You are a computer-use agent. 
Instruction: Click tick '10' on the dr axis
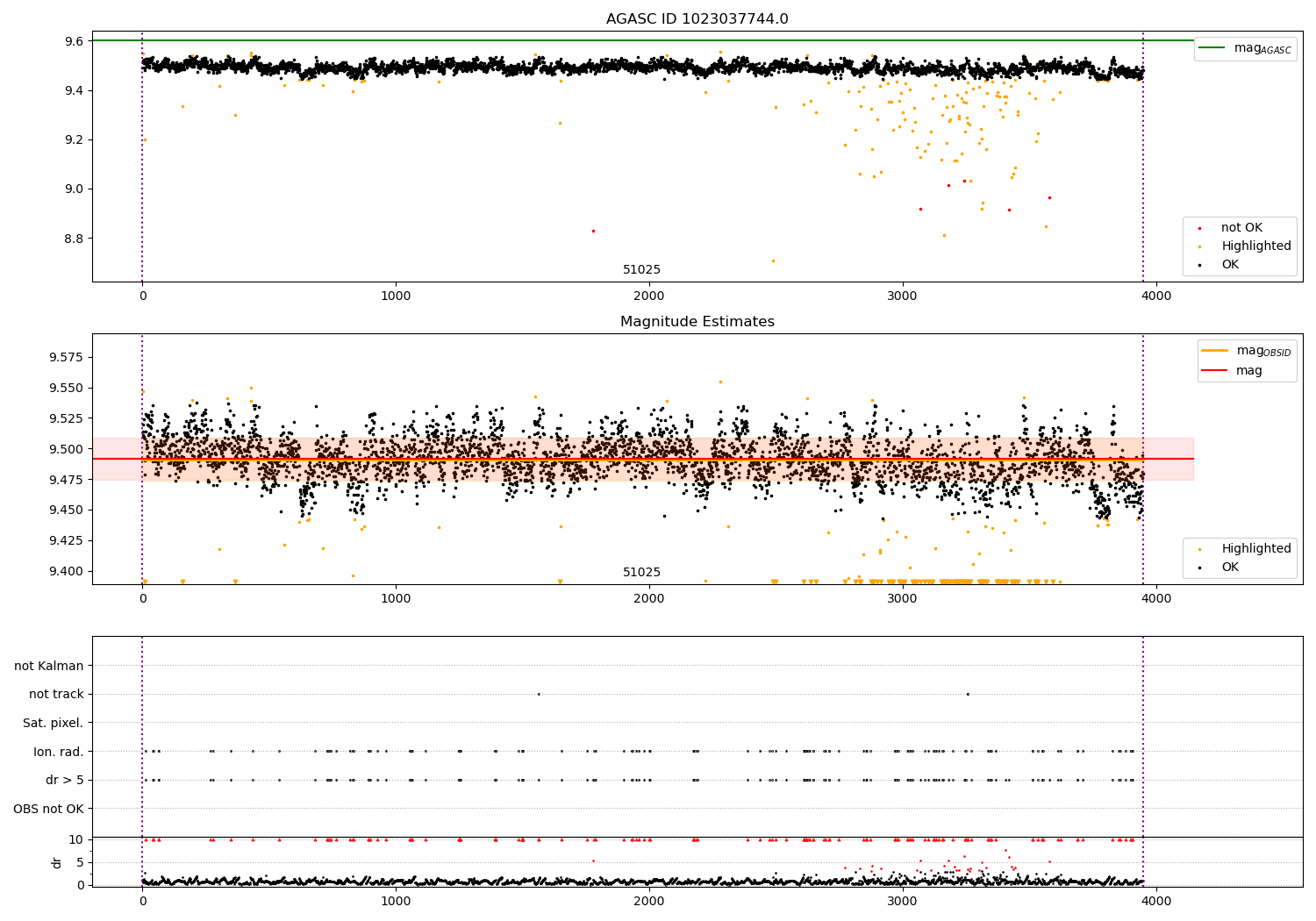76,839
